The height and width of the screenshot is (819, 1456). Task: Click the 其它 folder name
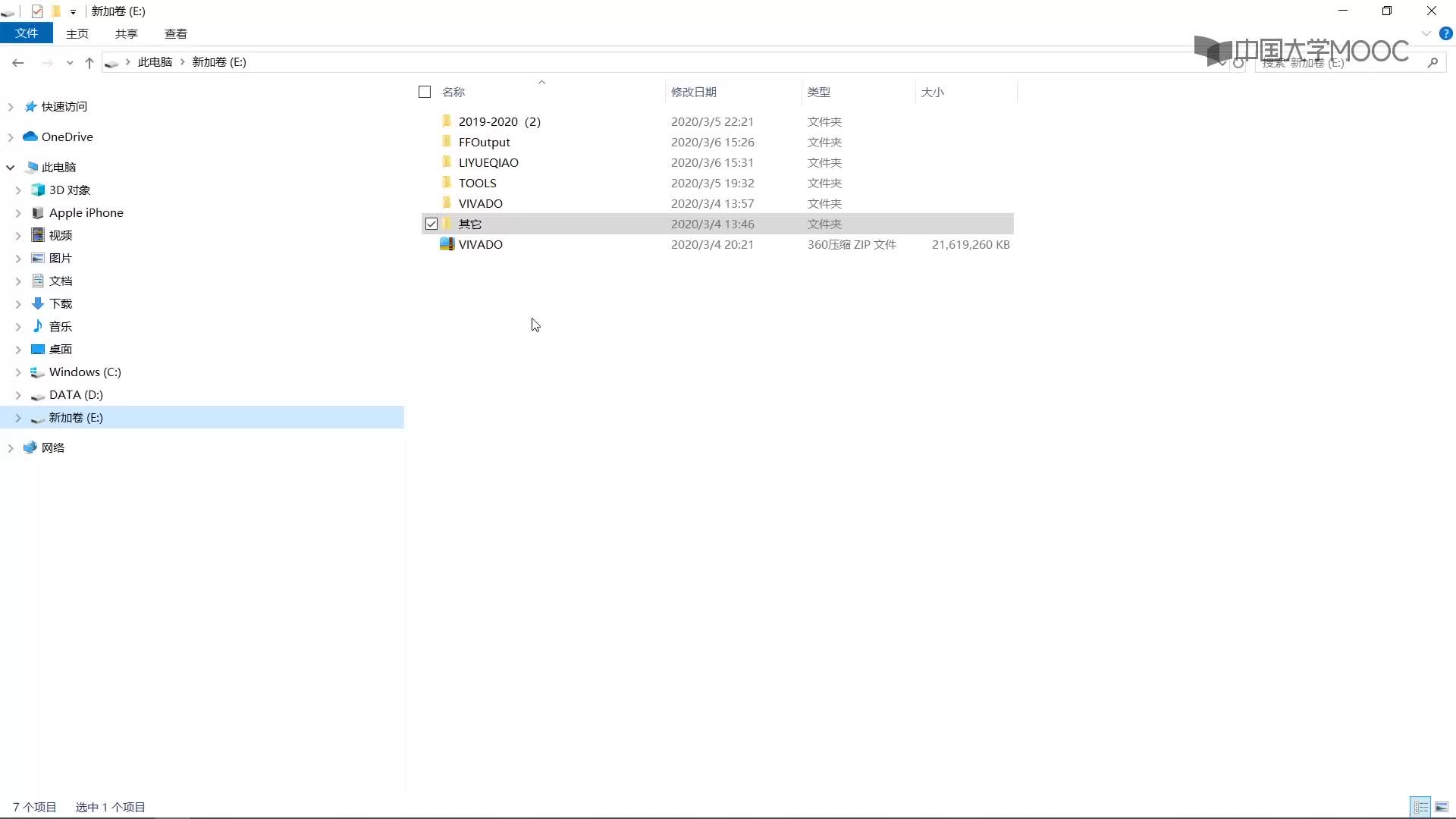[470, 224]
